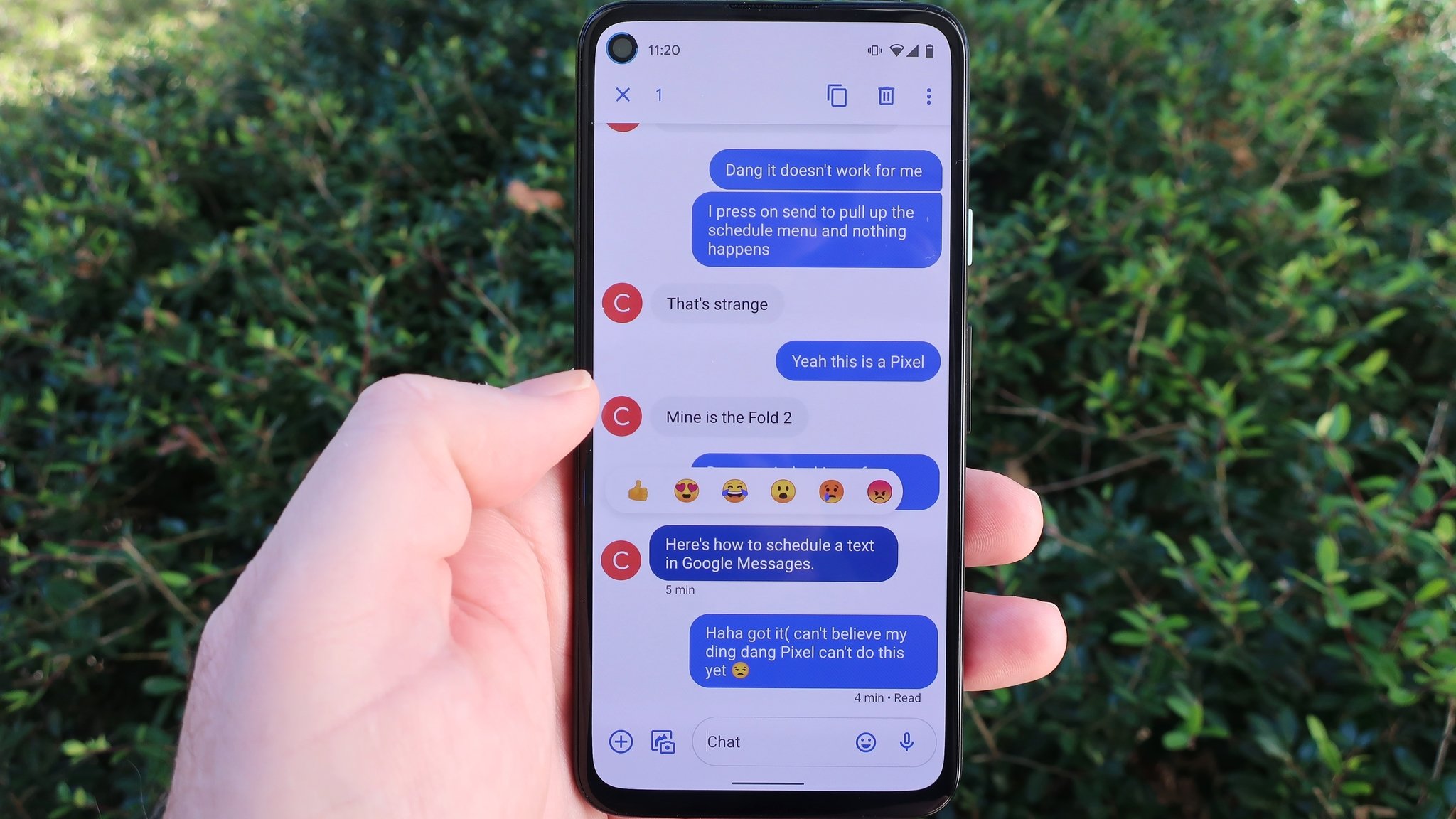Select the sad reaction emoji

[831, 490]
